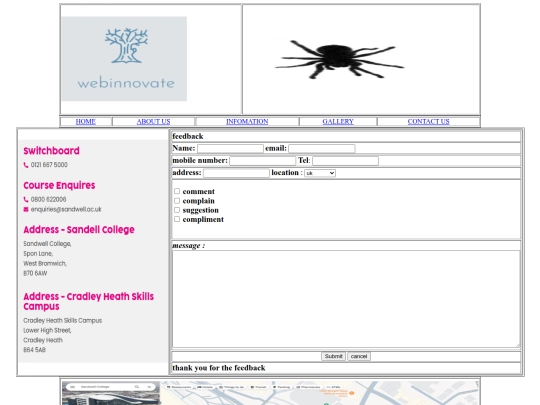Screen dimensions: 540x405
Task: Click the webinnovate tree logo
Action: point(124,59)
